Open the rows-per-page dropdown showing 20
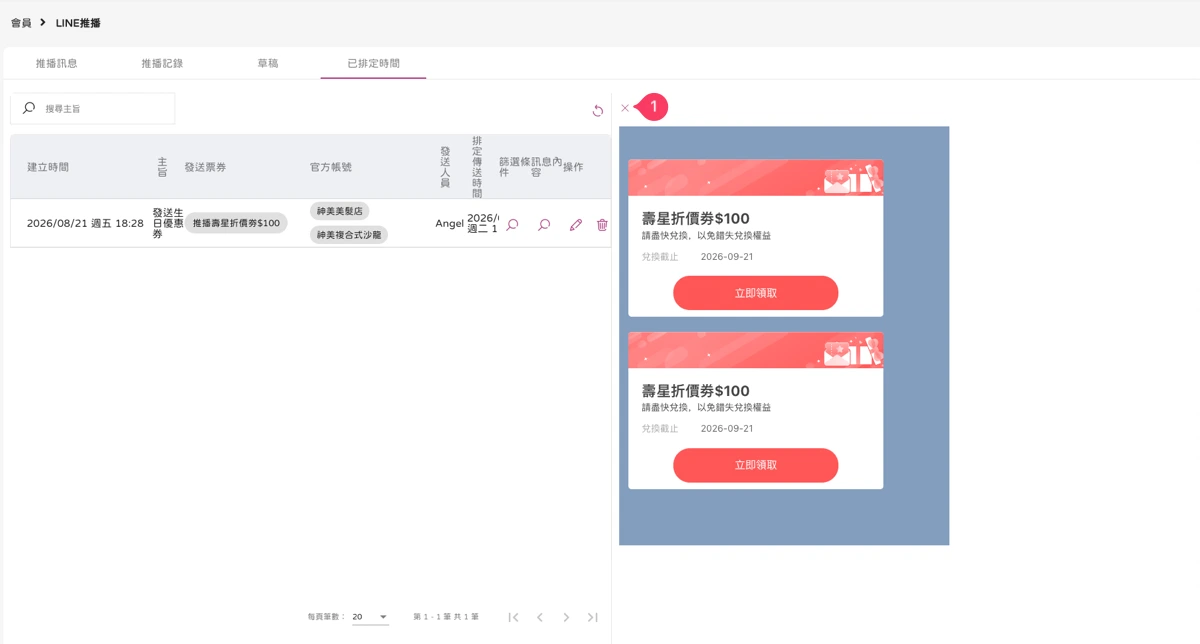Screen dimensions: 1200x644 point(370,617)
